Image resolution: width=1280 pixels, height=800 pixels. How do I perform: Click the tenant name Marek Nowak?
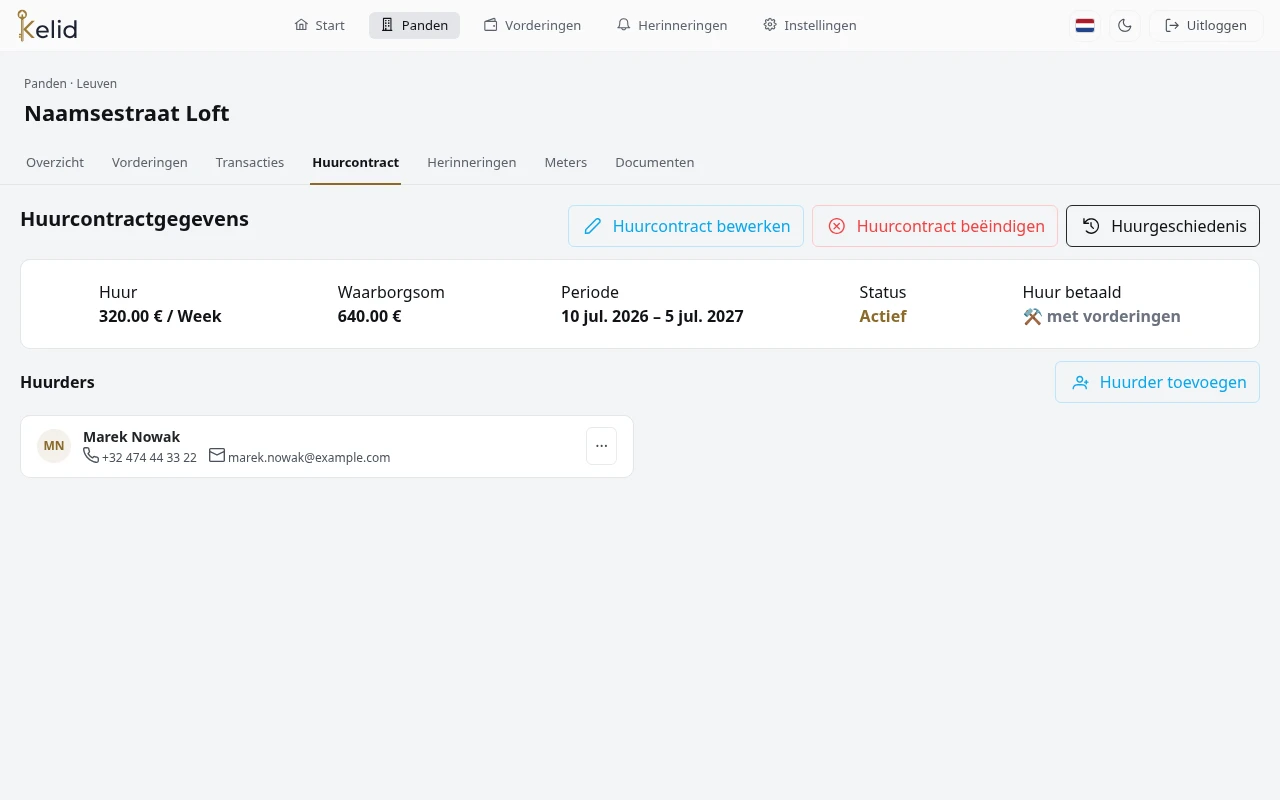pos(132,437)
